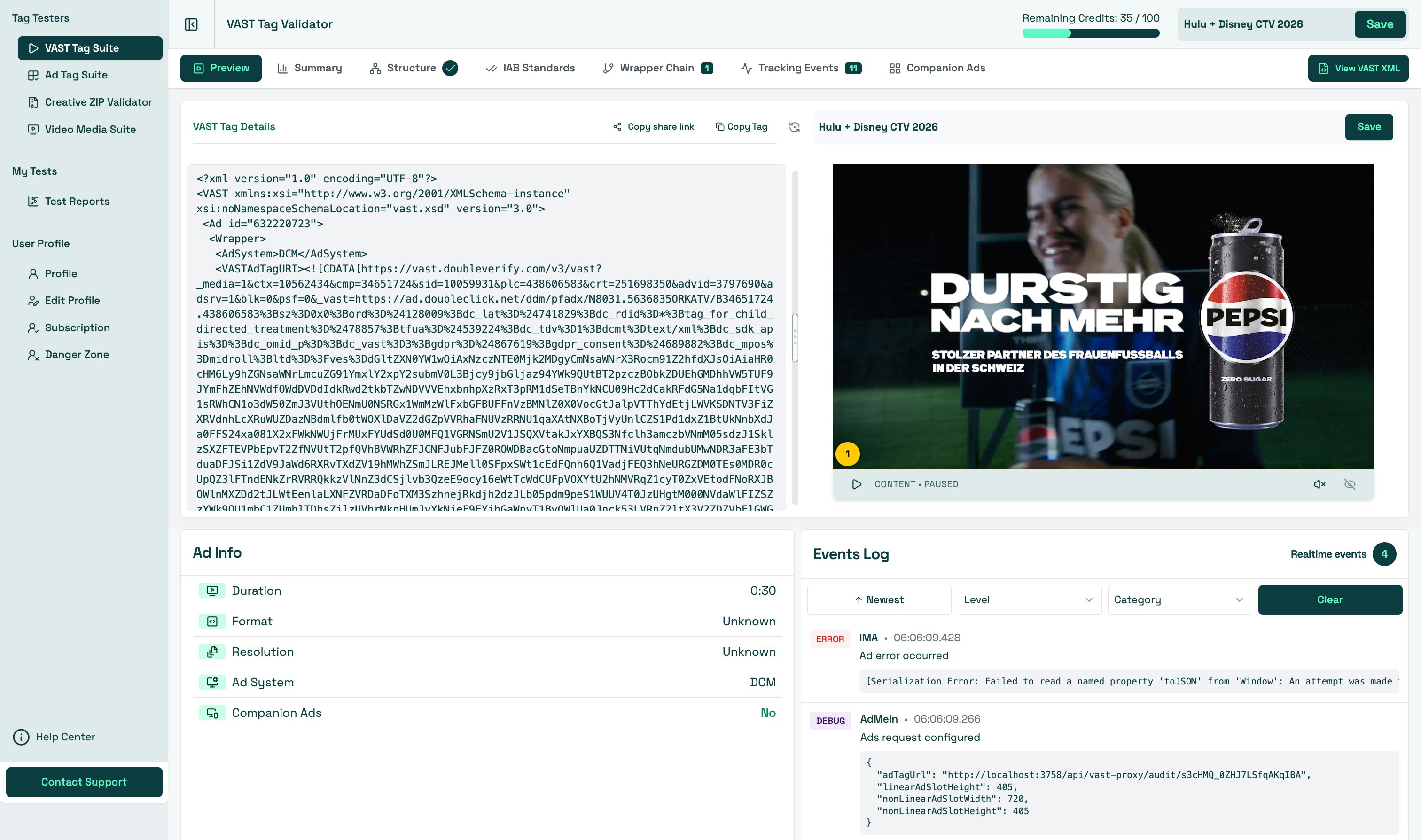Viewport: 1421px width, 840px height.
Task: Click Copy share link
Action: [x=653, y=127]
